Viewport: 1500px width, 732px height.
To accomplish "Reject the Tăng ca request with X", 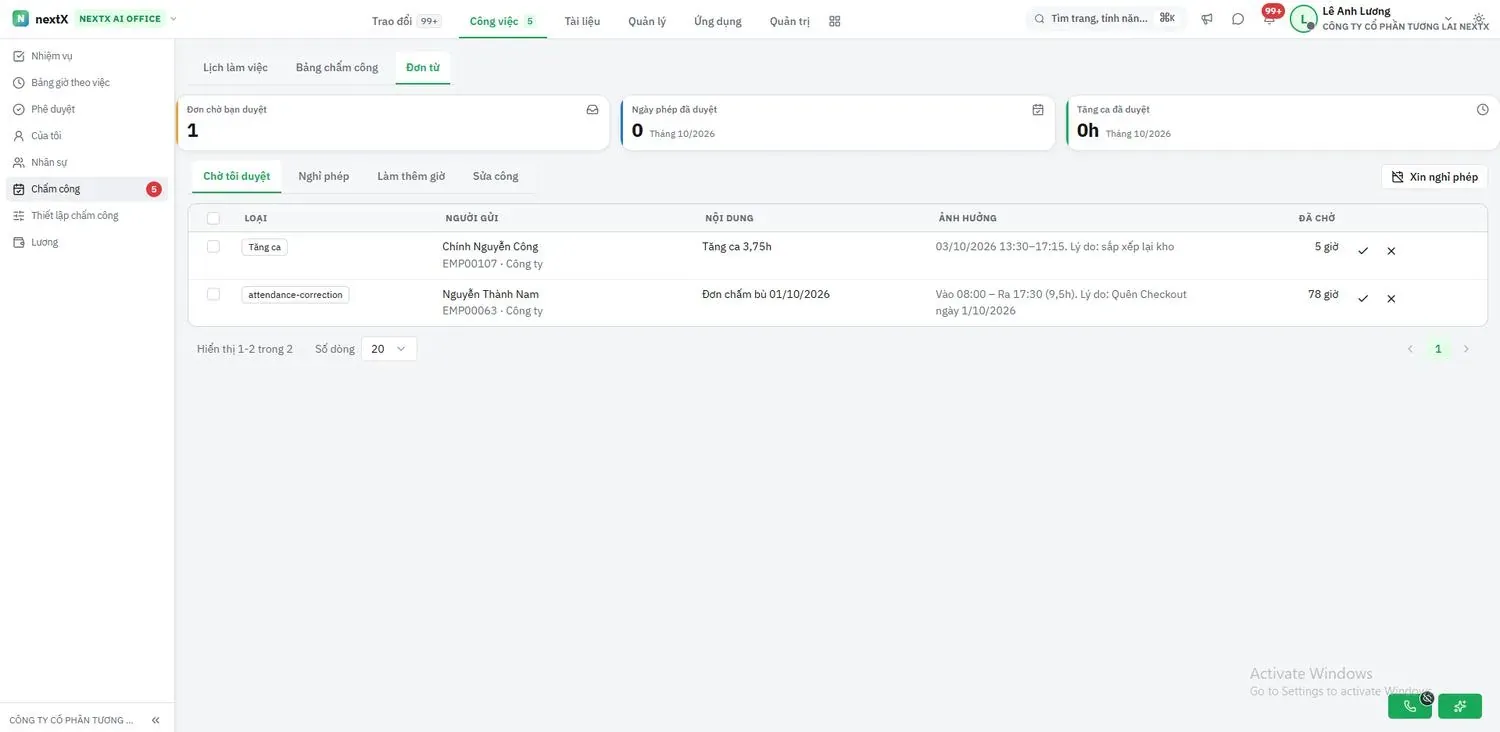I will pyautogui.click(x=1391, y=251).
